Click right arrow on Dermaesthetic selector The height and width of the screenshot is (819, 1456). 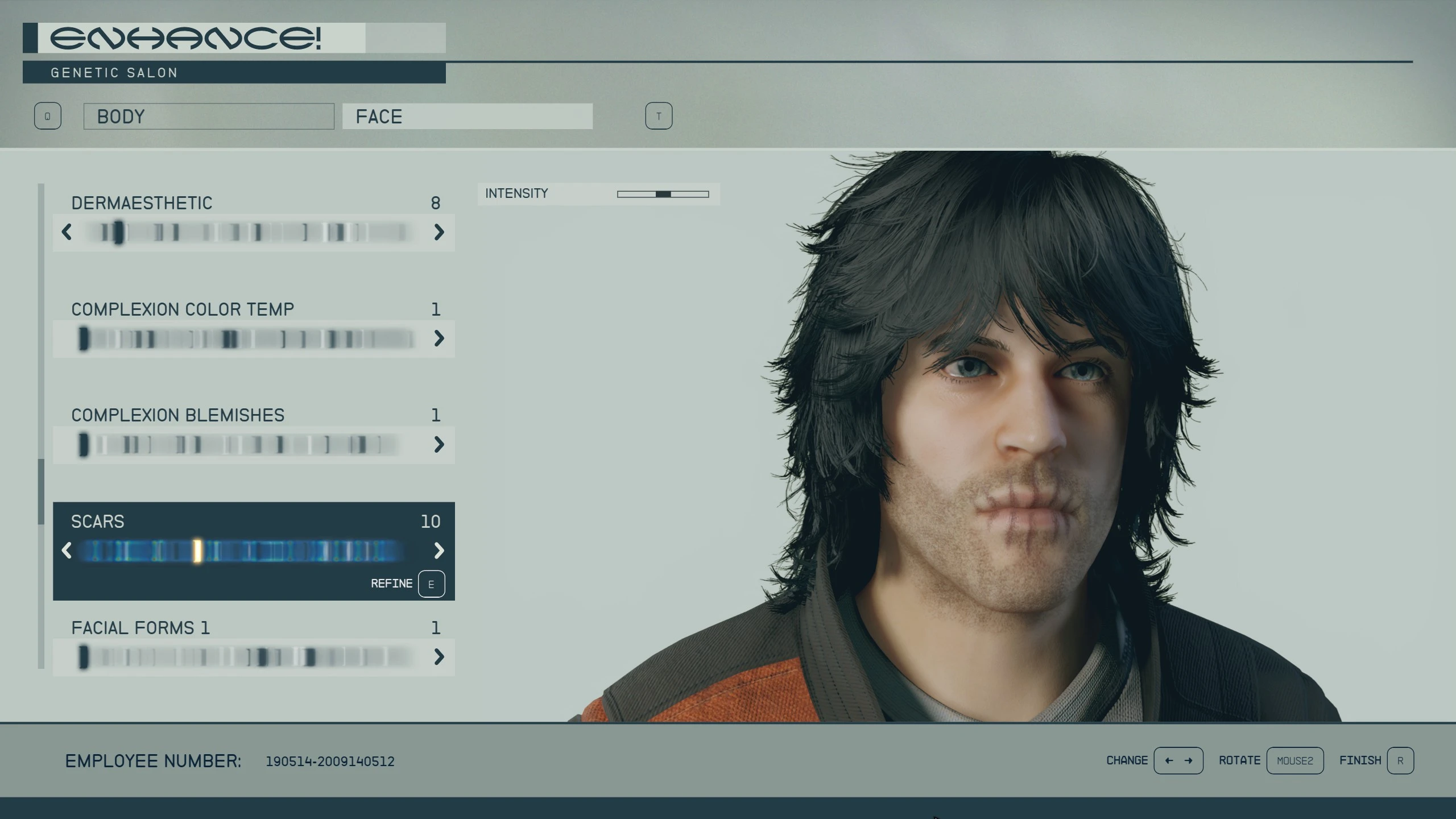(x=439, y=232)
